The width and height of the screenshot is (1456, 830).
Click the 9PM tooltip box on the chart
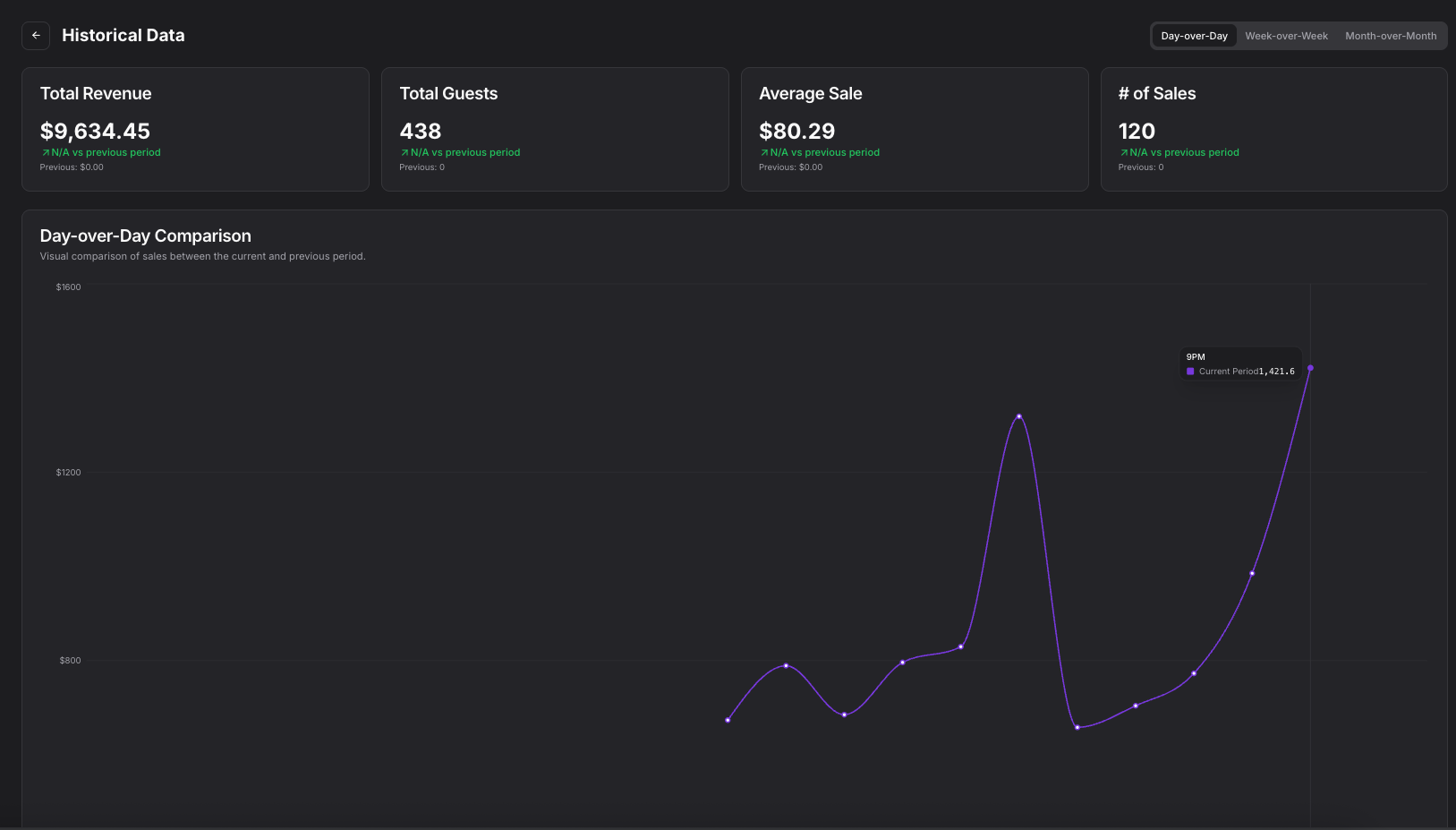[1240, 363]
